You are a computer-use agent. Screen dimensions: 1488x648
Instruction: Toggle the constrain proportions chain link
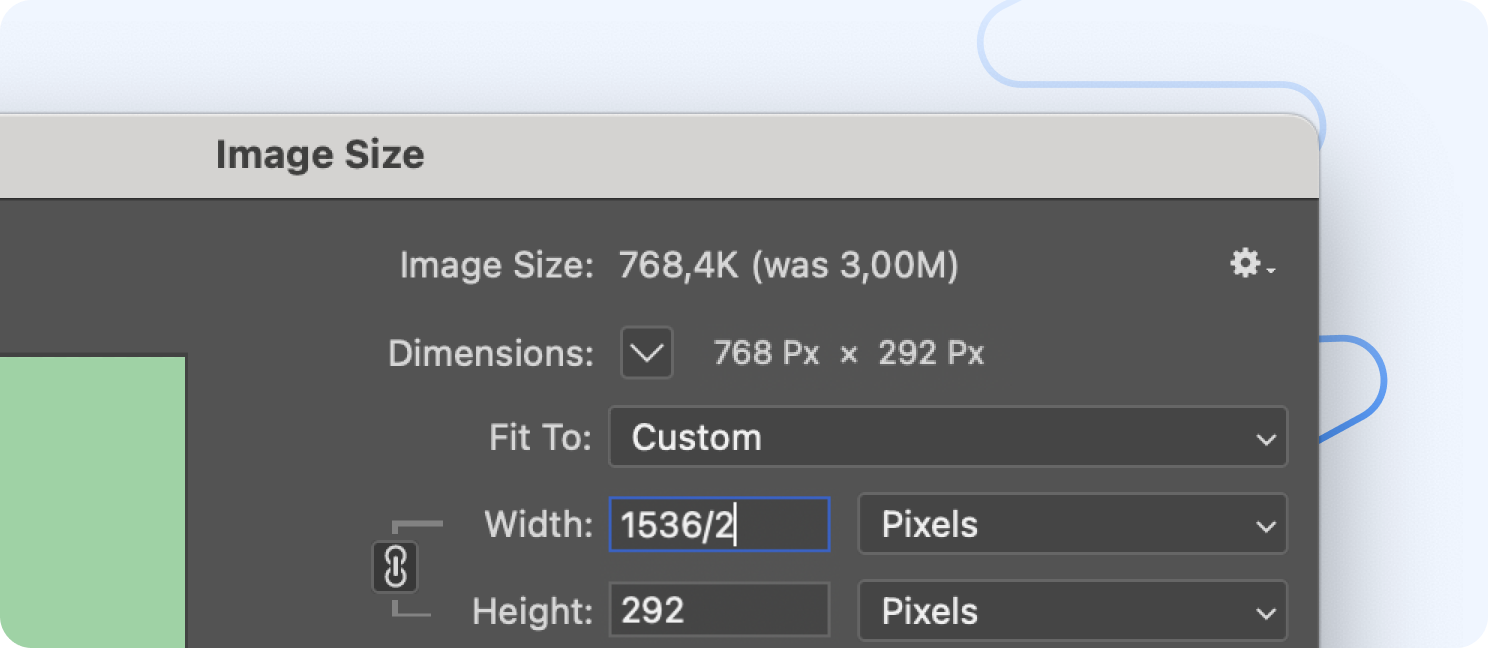click(395, 568)
